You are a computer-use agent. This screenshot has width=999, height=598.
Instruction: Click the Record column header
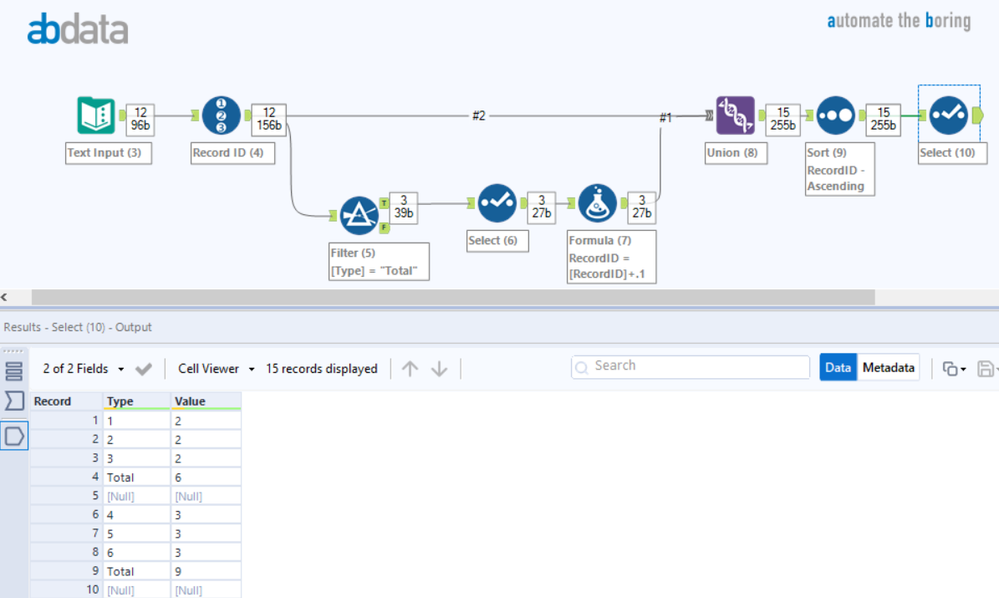click(x=66, y=401)
